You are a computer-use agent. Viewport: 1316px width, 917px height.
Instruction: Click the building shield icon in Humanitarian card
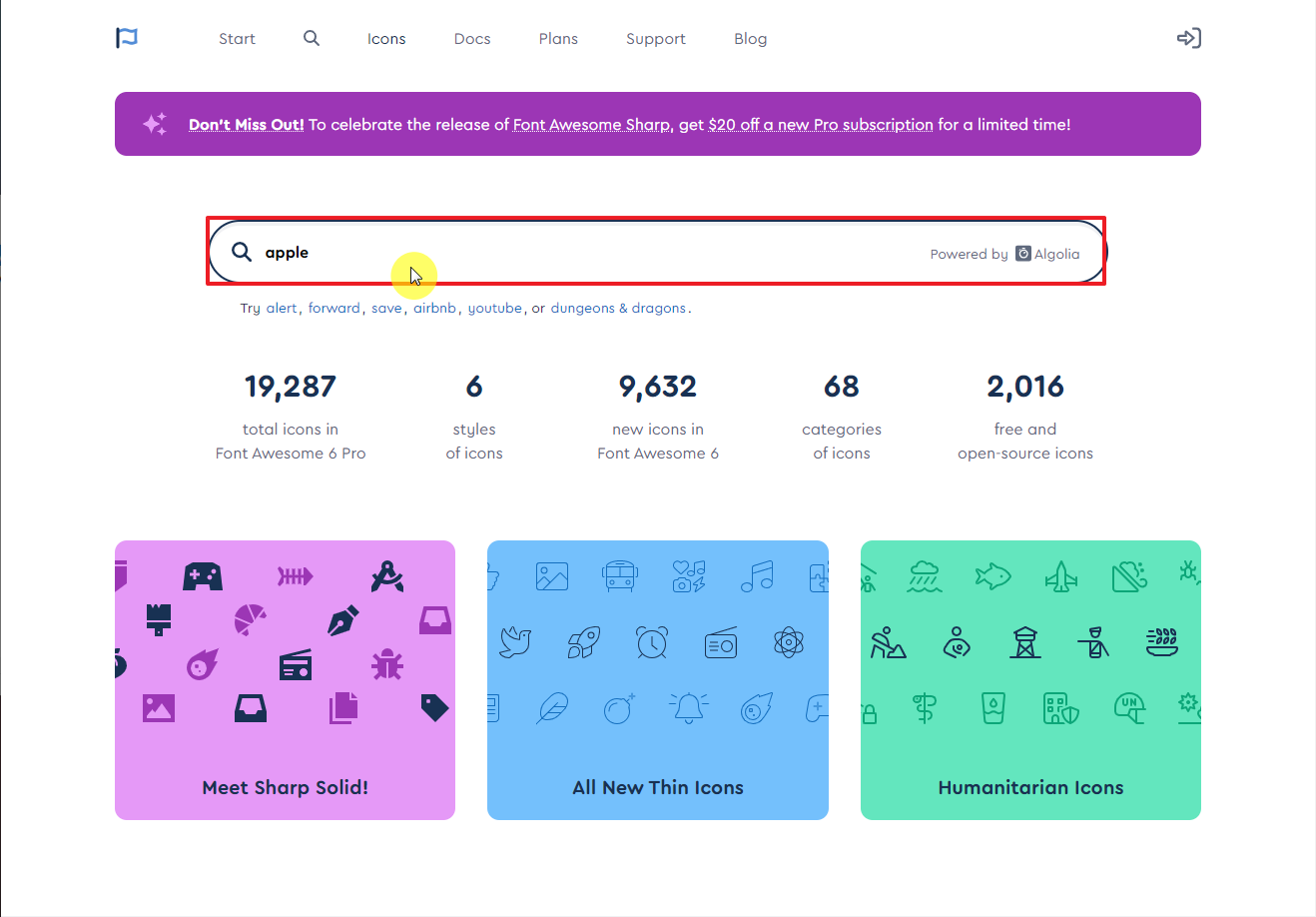click(x=1061, y=708)
